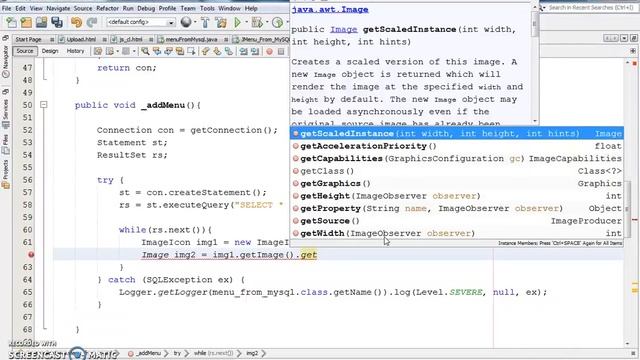Click the New File toolbar icon

(11, 22)
